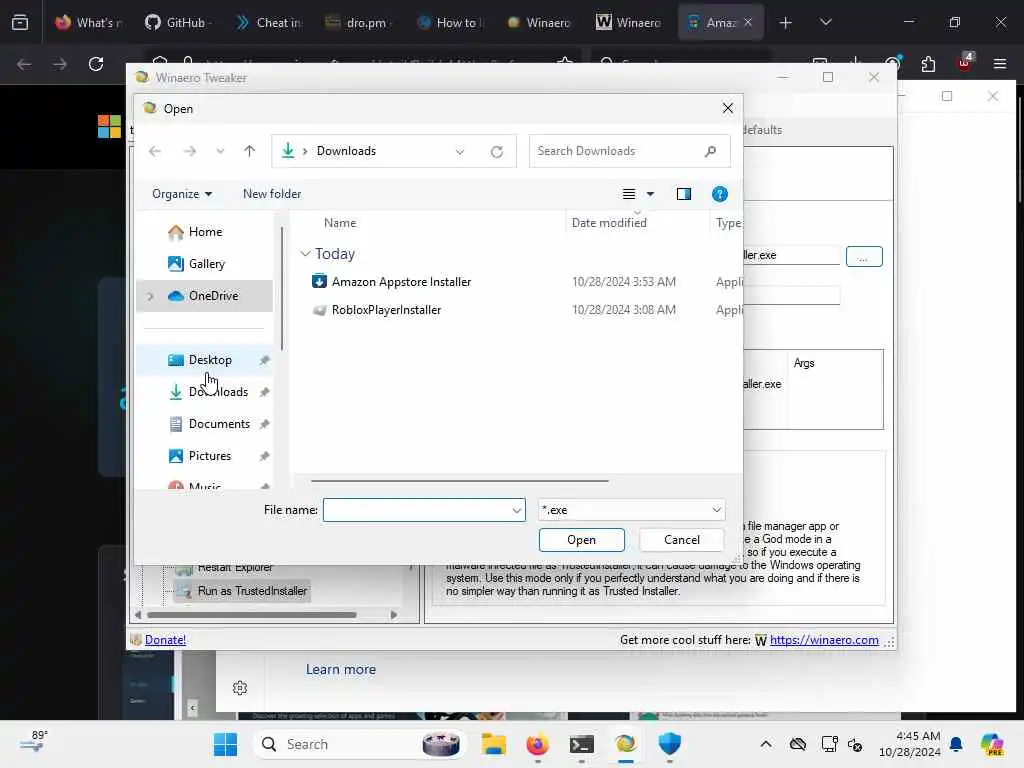This screenshot has width=1024, height=768.
Task: Select RobloxPlayerInstaller file
Action: (386, 310)
